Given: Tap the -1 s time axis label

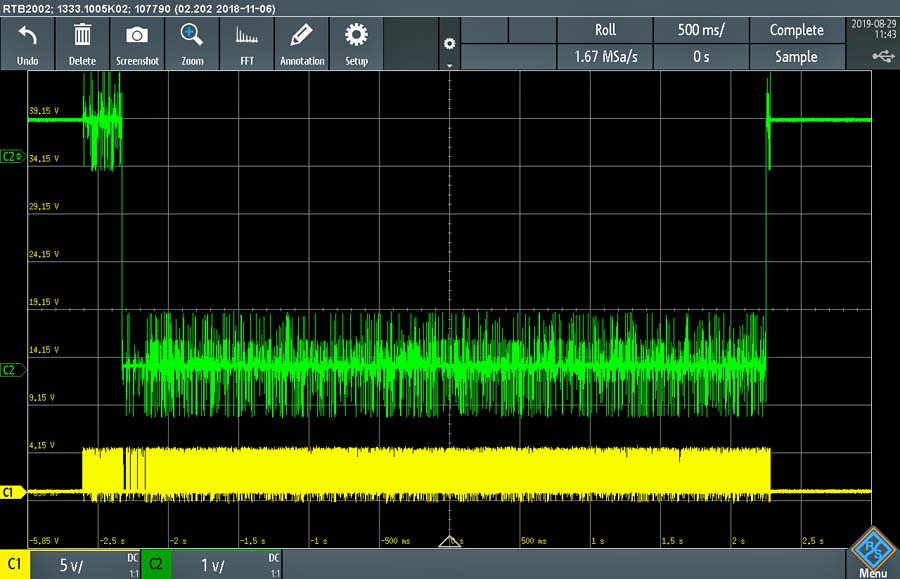Looking at the screenshot, I should [319, 541].
